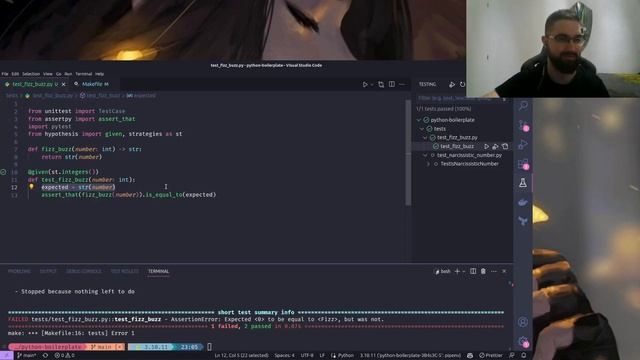Click Prettier status bar item
Image resolution: width=640 pixels, height=360 pixels.
pyautogui.click(x=491, y=356)
